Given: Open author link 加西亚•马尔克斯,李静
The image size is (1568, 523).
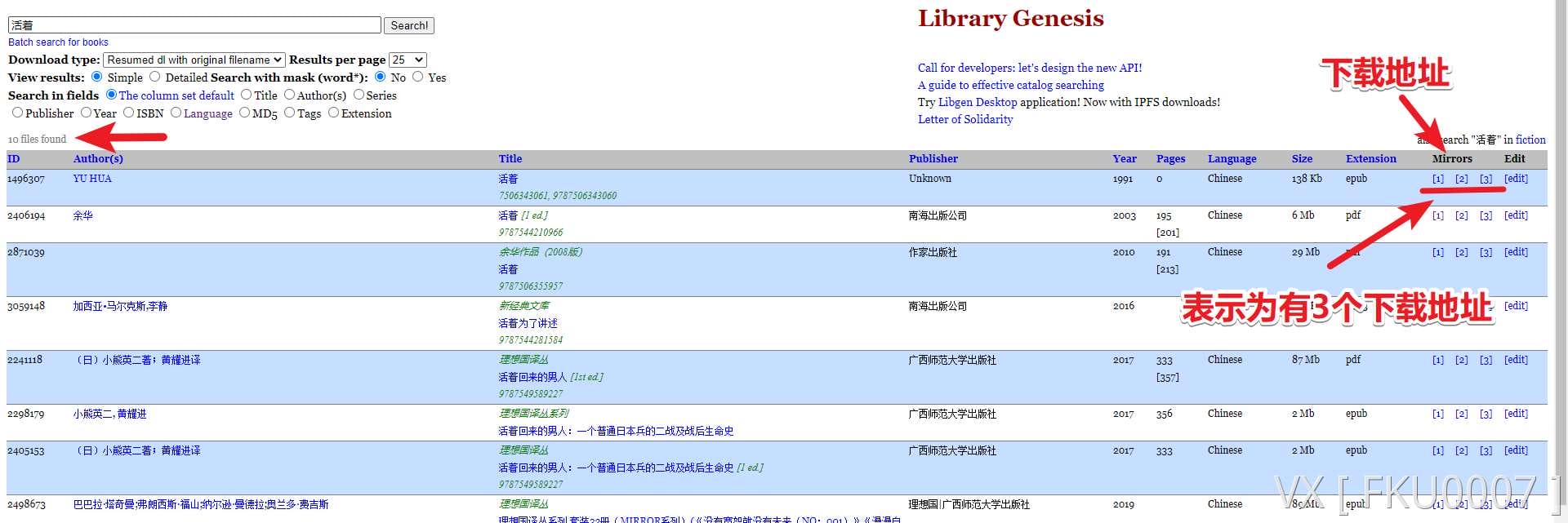Looking at the screenshot, I should click(x=120, y=306).
